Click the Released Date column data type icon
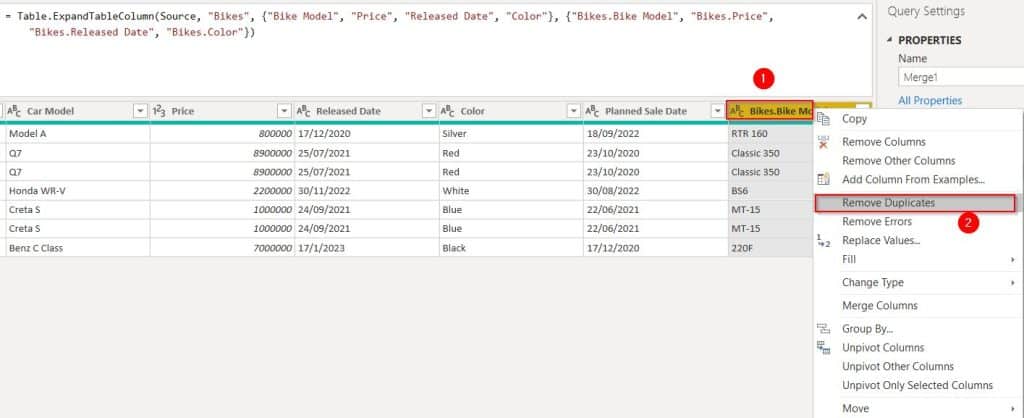 pos(303,111)
